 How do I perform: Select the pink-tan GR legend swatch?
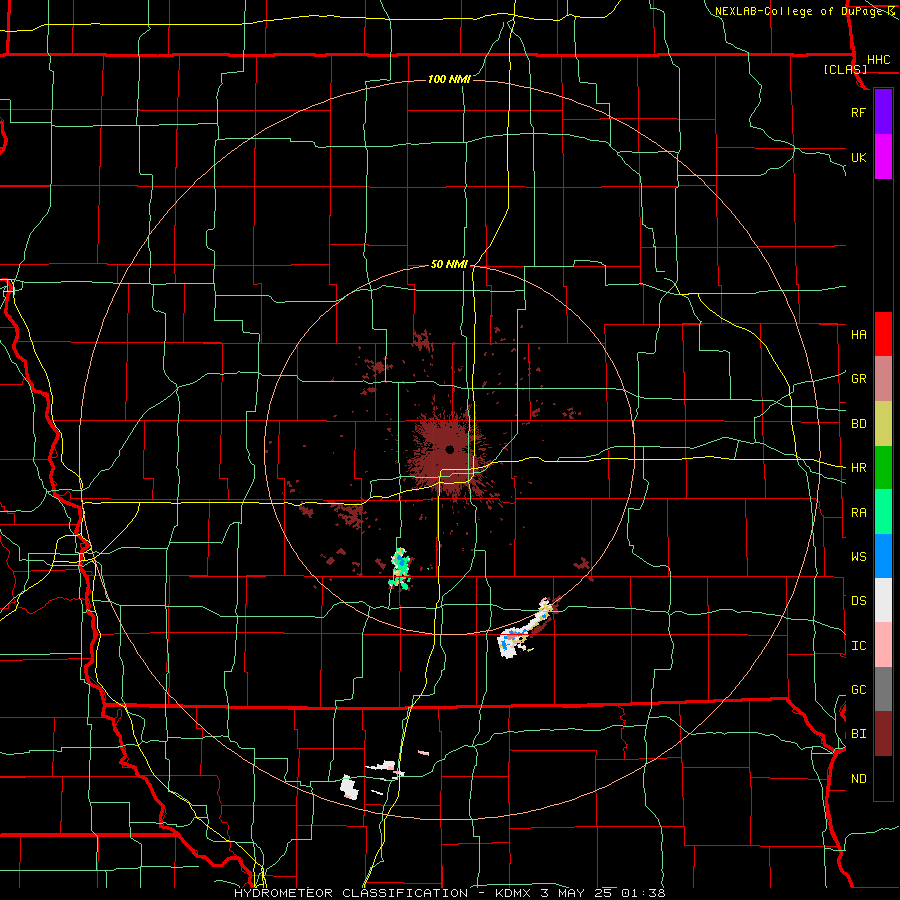[883, 379]
